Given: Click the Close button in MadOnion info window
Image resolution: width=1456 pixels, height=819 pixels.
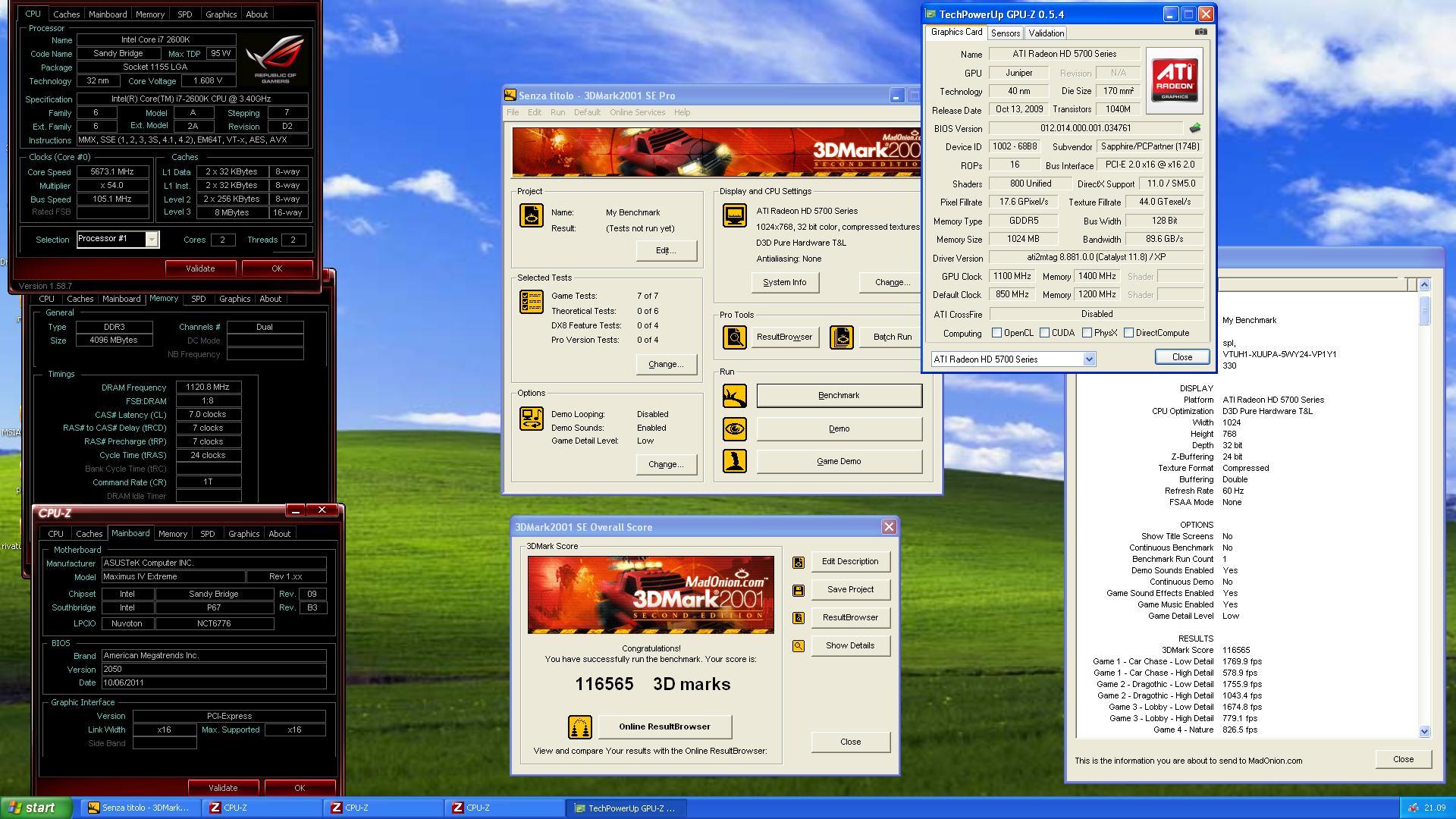Looking at the screenshot, I should [x=1403, y=759].
